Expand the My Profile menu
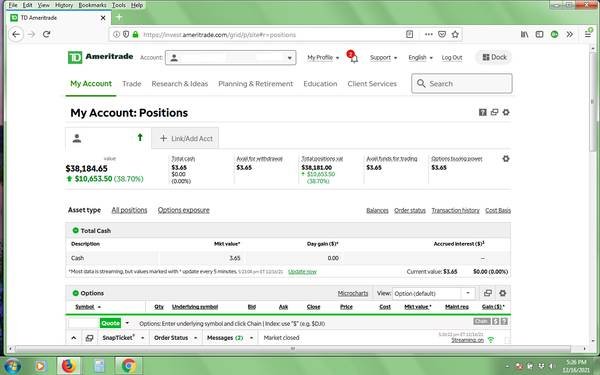600x375 pixels. click(323, 58)
